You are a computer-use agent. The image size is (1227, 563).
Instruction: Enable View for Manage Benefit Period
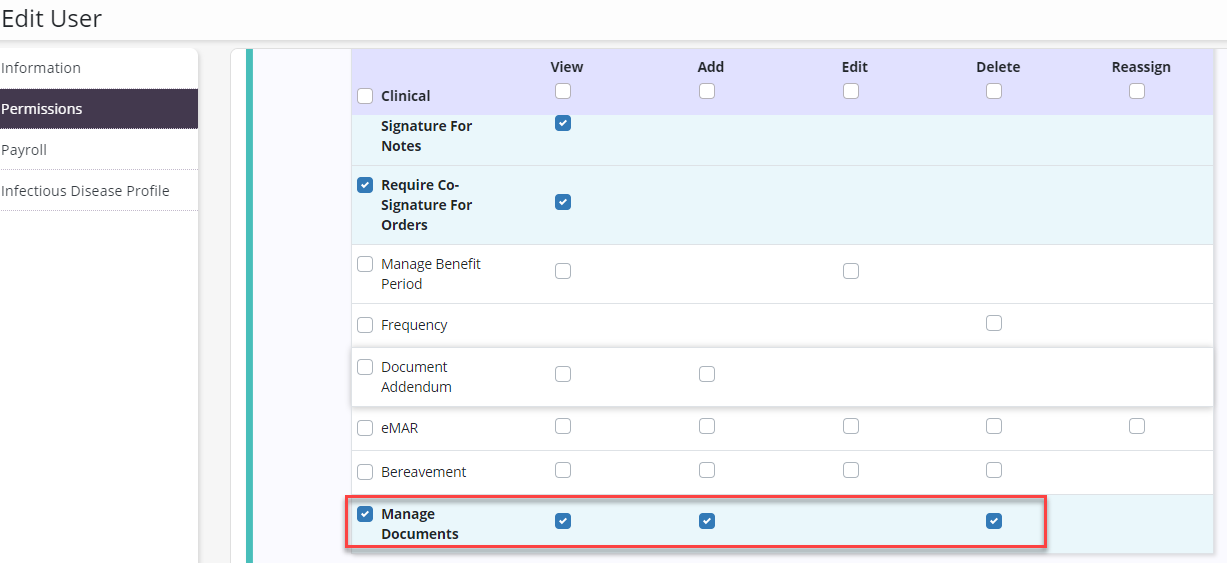tap(563, 271)
